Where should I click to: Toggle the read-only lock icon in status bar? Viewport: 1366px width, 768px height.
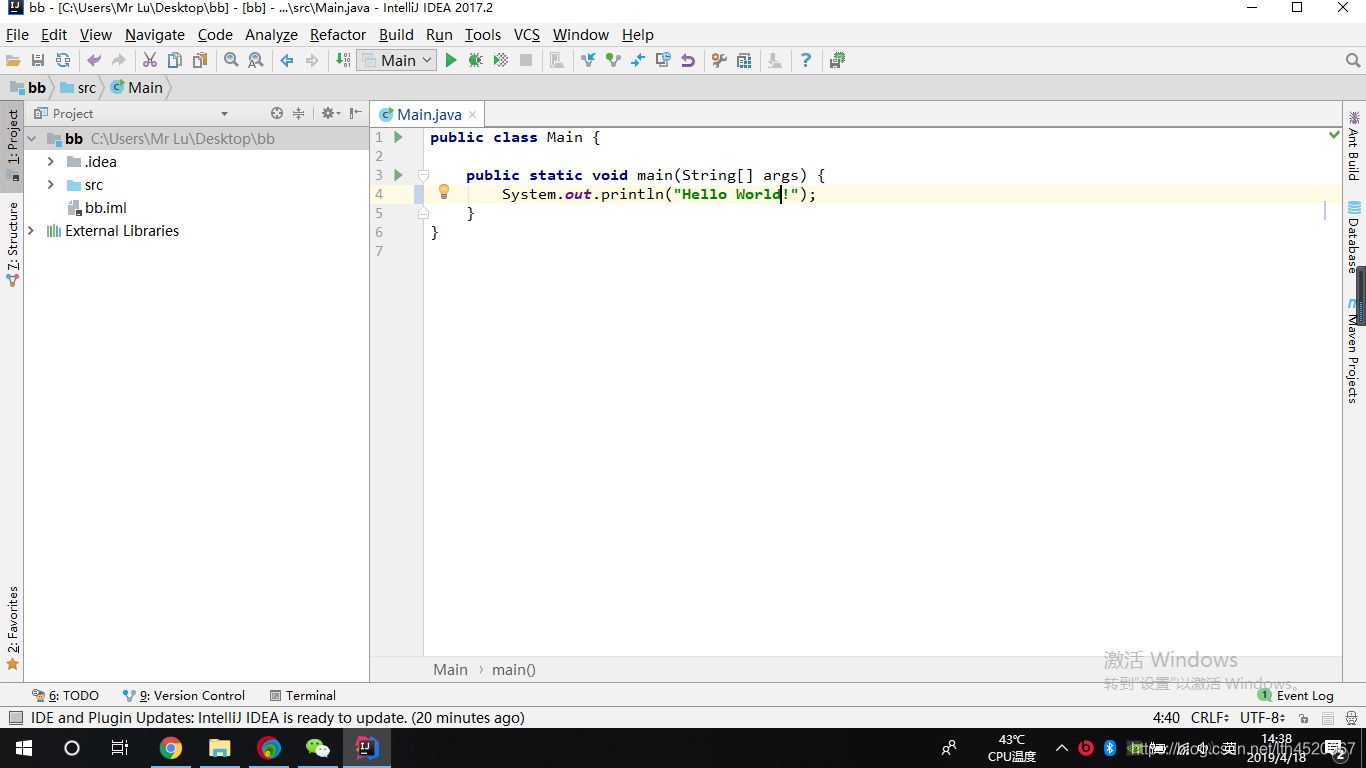pyautogui.click(x=1304, y=718)
